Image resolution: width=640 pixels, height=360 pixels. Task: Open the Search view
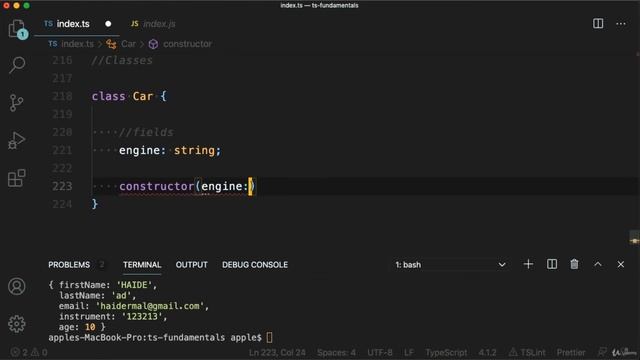(17, 64)
